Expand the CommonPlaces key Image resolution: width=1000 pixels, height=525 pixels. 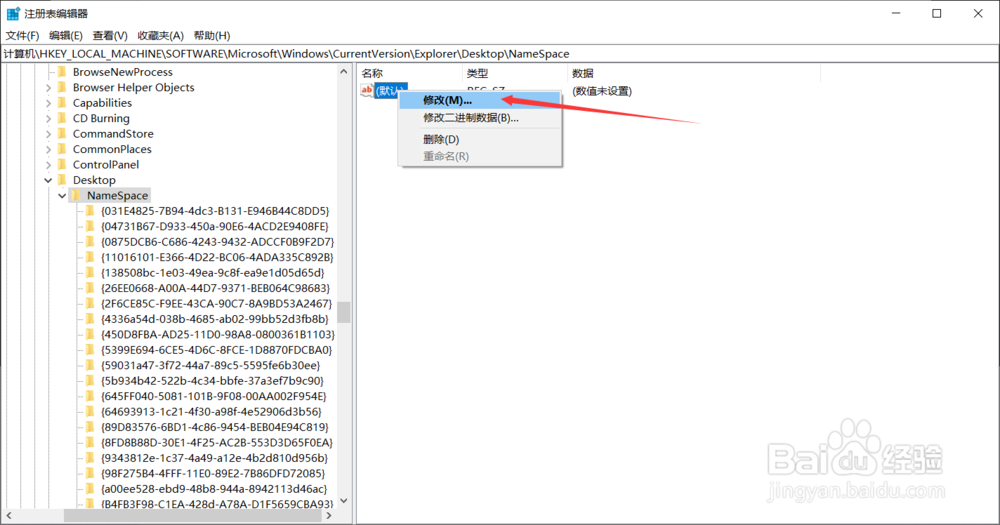pos(48,149)
